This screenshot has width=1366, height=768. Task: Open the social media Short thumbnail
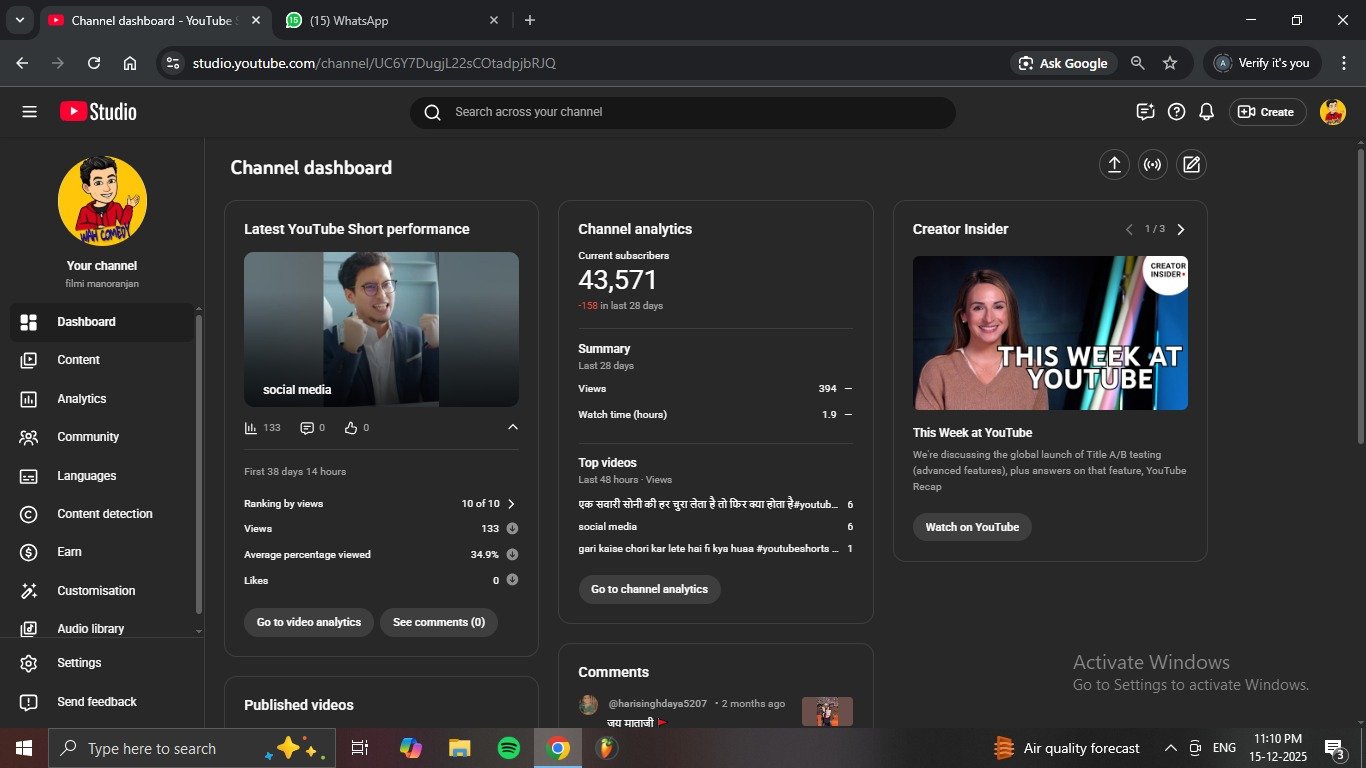381,329
